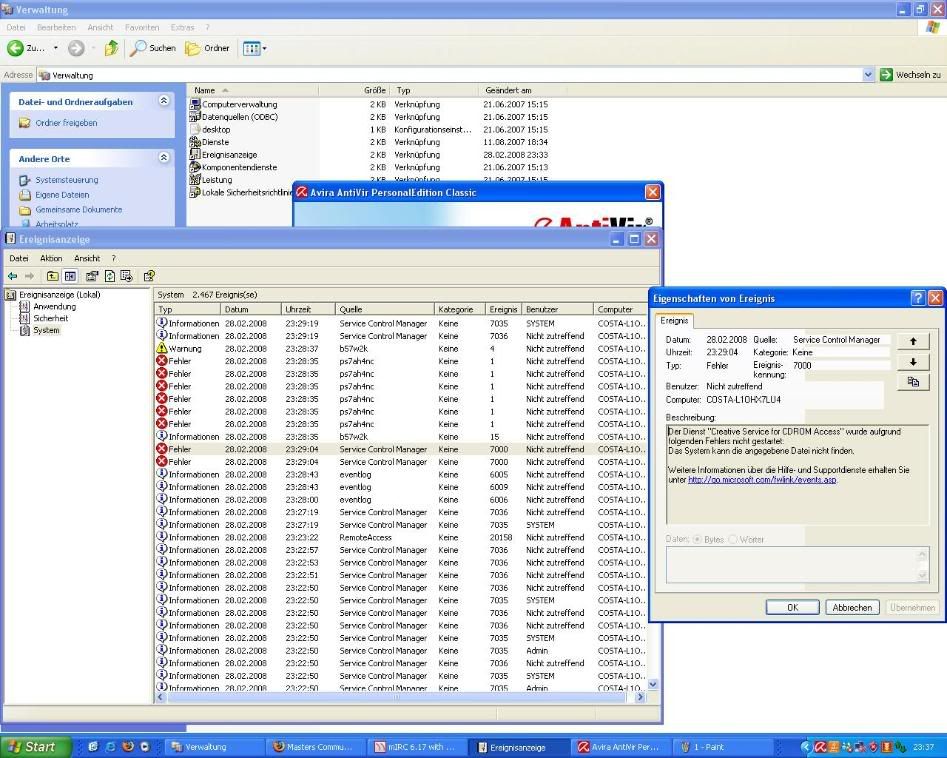Click Abbrechen in the event properties dialog
Viewport: 947px width, 758px height.
point(852,607)
